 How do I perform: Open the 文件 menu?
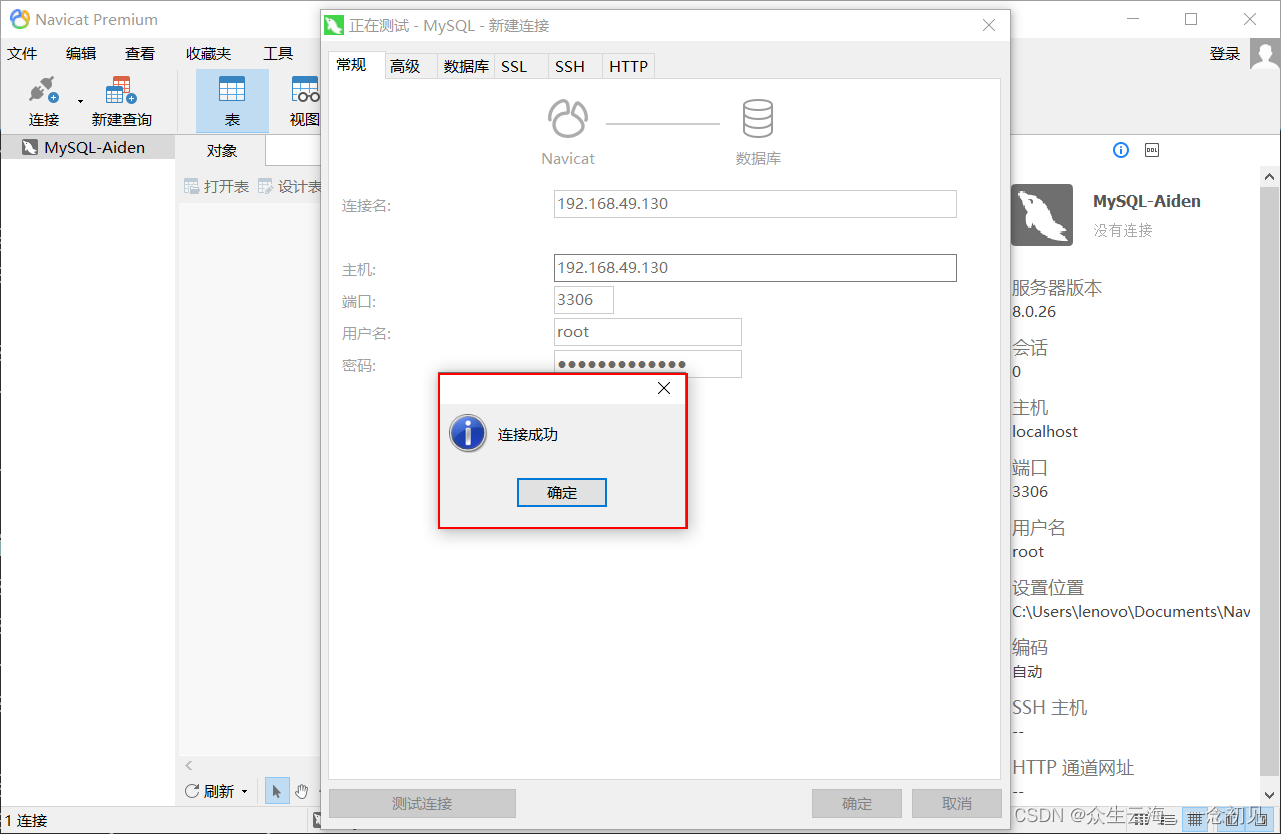pos(22,54)
